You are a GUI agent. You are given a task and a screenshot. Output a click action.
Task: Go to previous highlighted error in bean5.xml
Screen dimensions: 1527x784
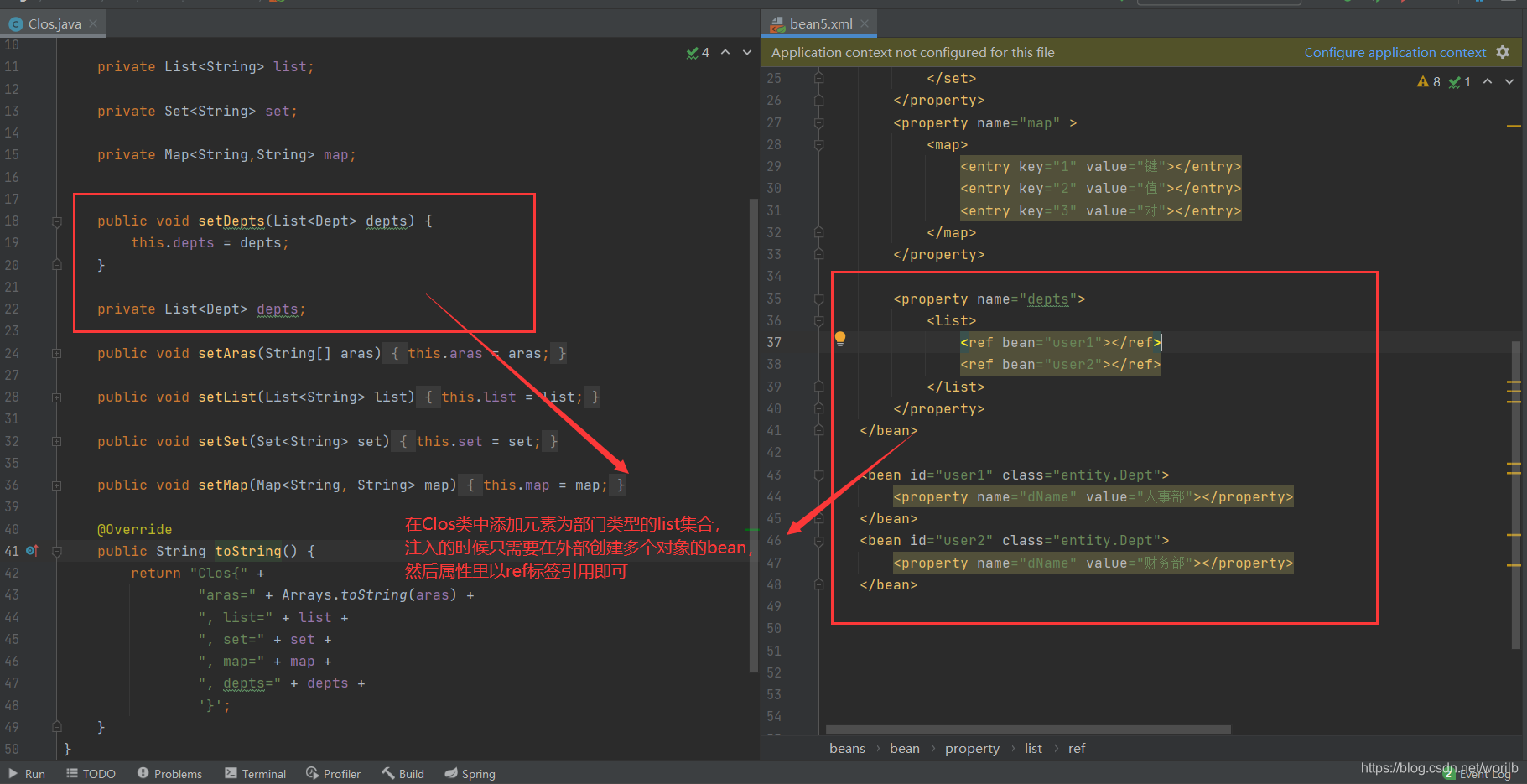(x=1488, y=81)
